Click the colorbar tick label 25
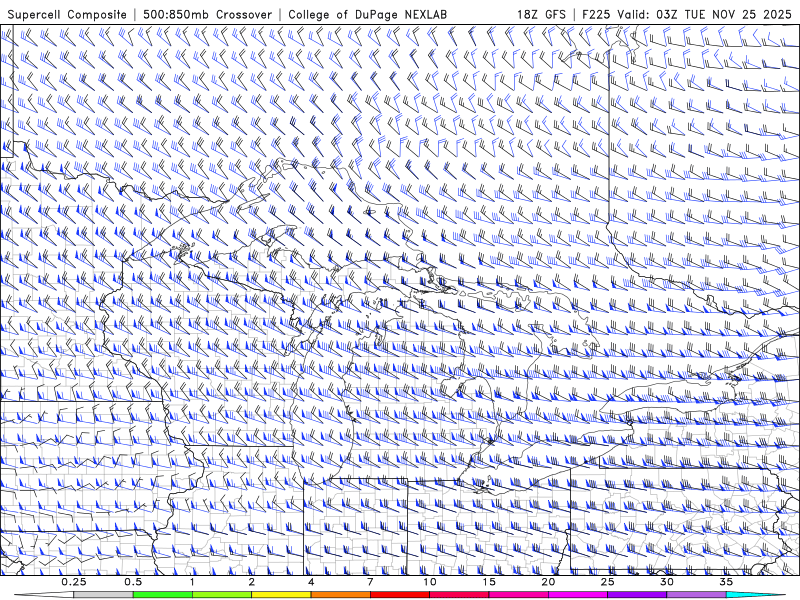800x600 pixels. (x=607, y=582)
